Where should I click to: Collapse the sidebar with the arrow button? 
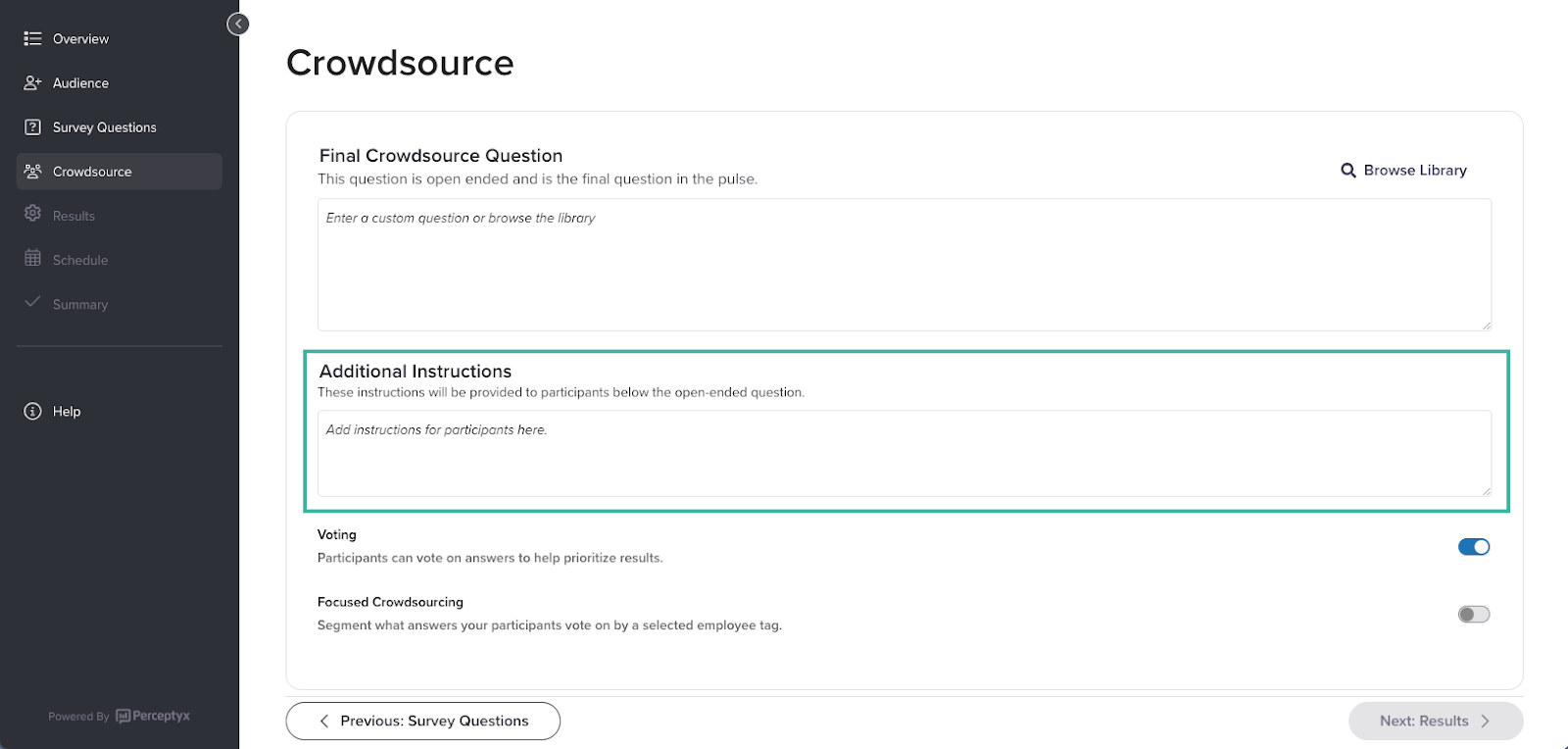238,25
